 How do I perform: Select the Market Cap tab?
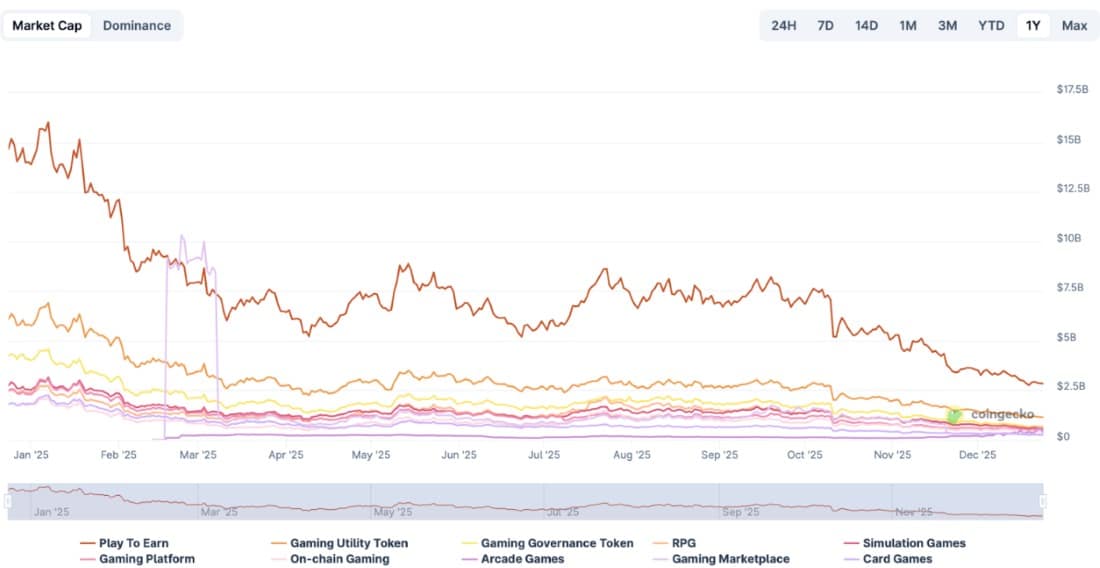pyautogui.click(x=47, y=25)
